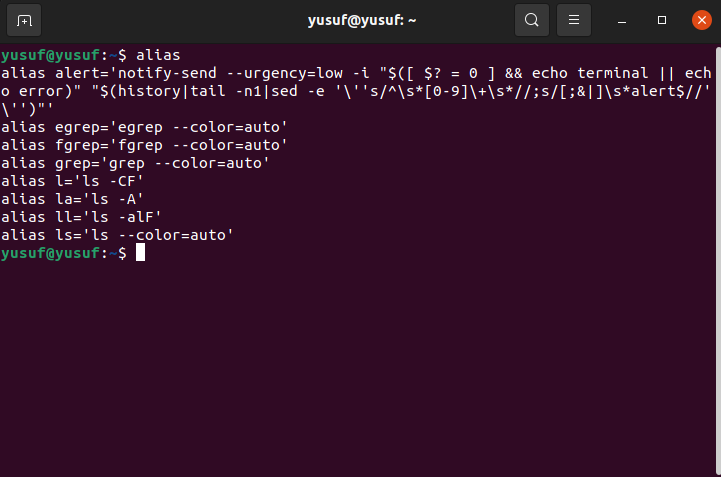
Task: Open the terminal search tool
Action: [x=532, y=20]
